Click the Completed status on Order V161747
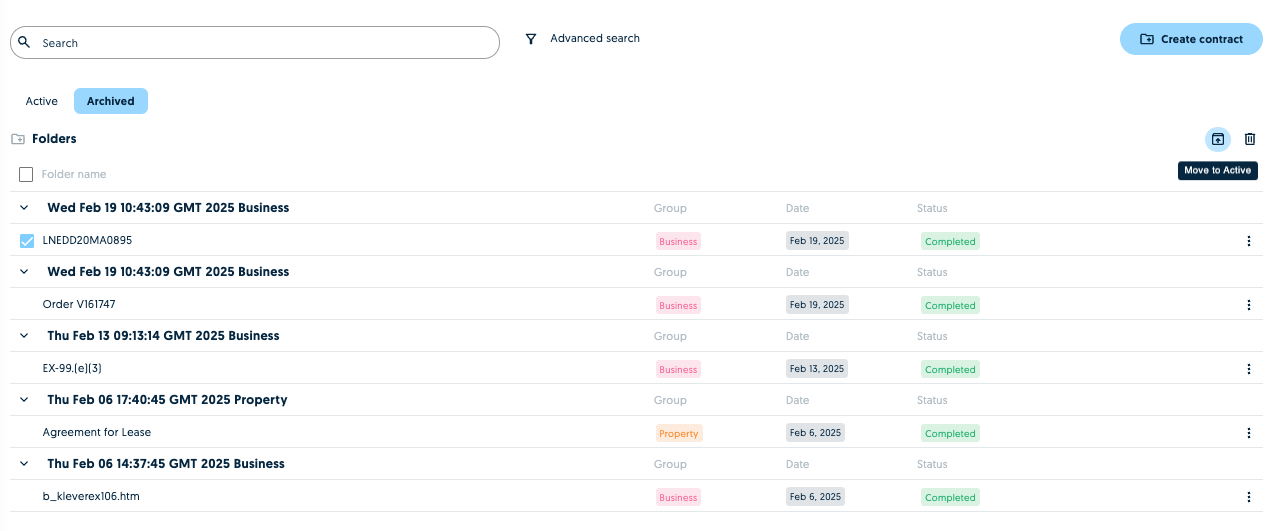The width and height of the screenshot is (1285, 531). click(x=950, y=305)
